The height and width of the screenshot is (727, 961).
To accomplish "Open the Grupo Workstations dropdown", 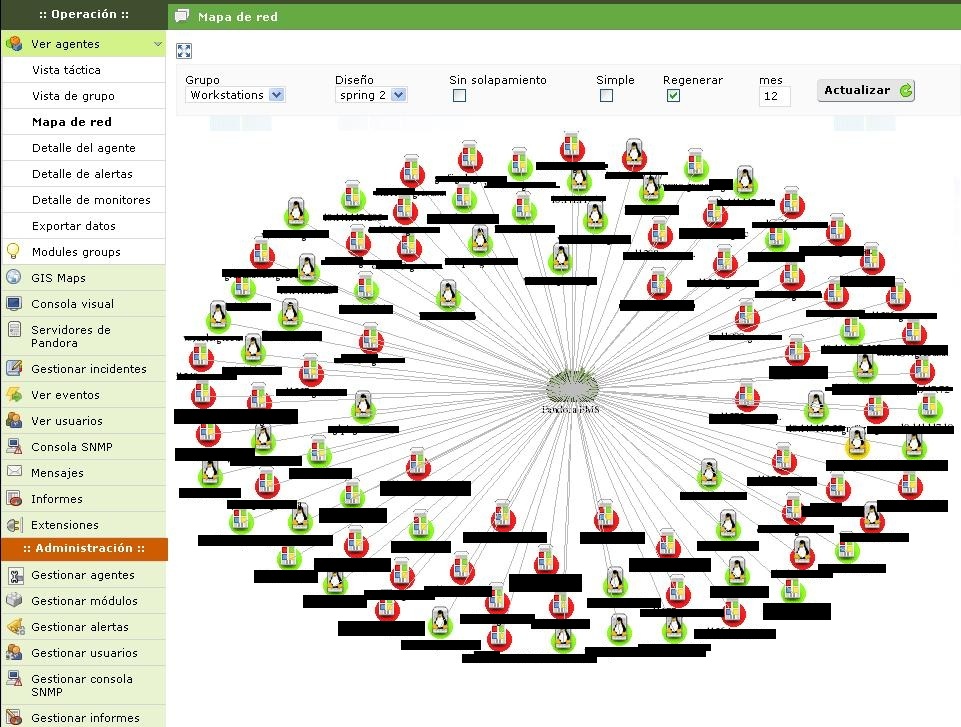I will click(x=235, y=95).
